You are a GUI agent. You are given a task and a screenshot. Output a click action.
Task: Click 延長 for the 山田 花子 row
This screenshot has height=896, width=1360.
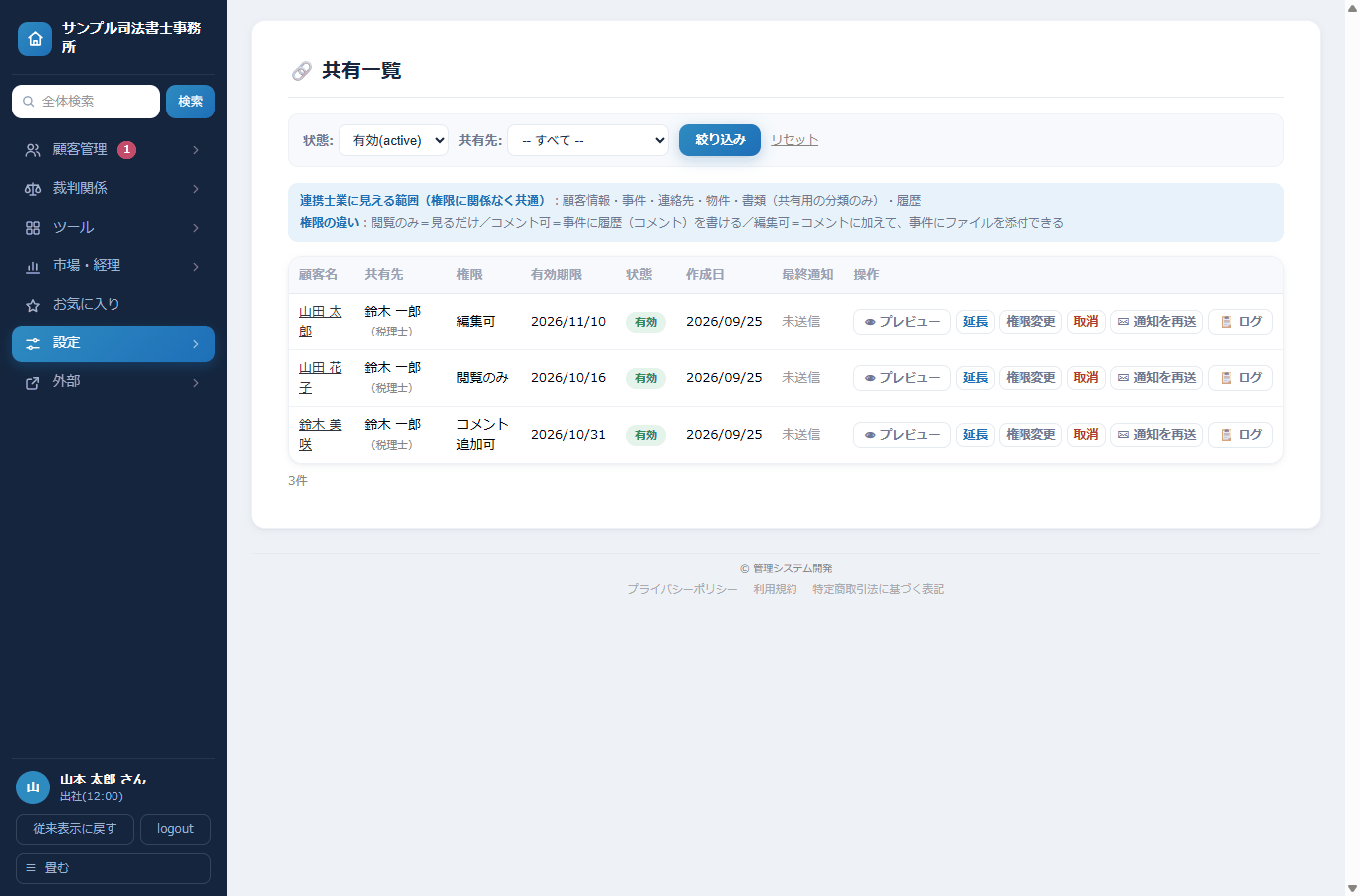click(975, 378)
